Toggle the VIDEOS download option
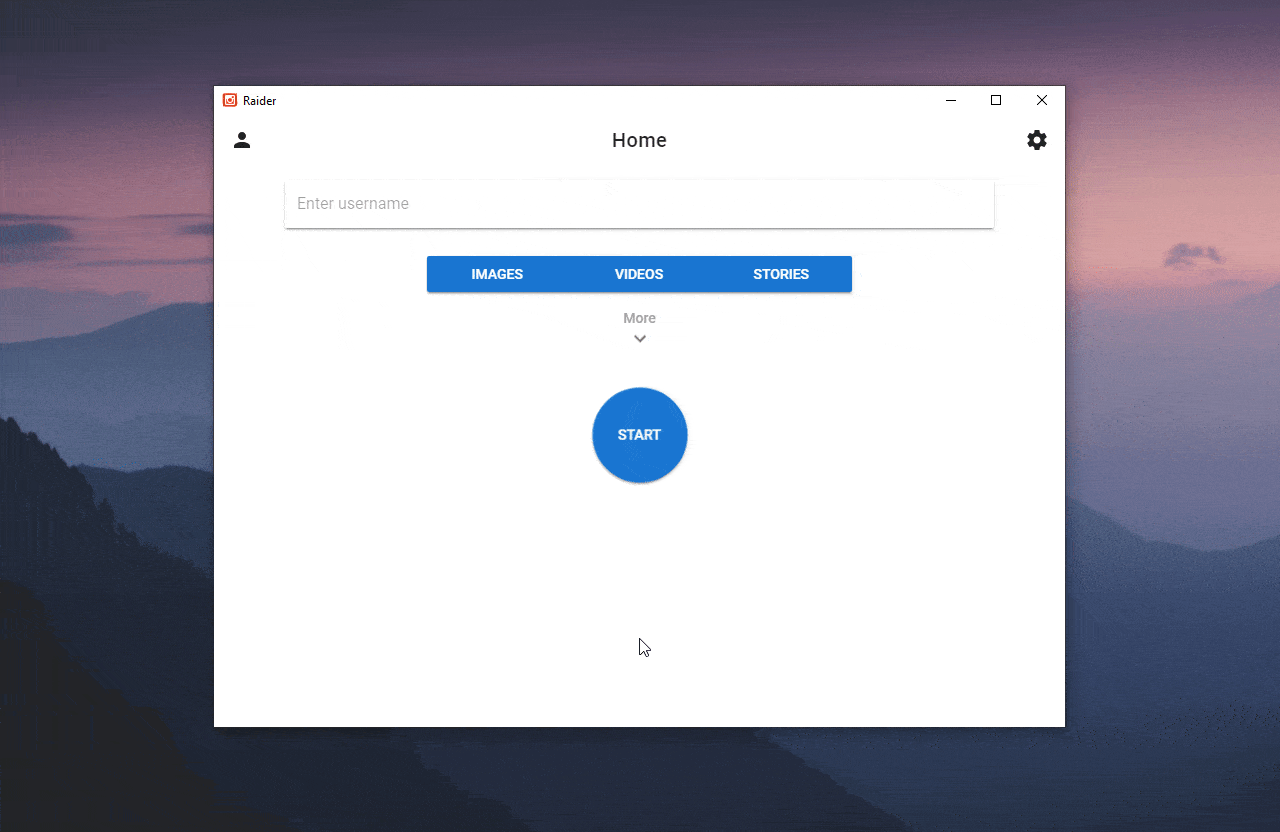 pos(639,274)
